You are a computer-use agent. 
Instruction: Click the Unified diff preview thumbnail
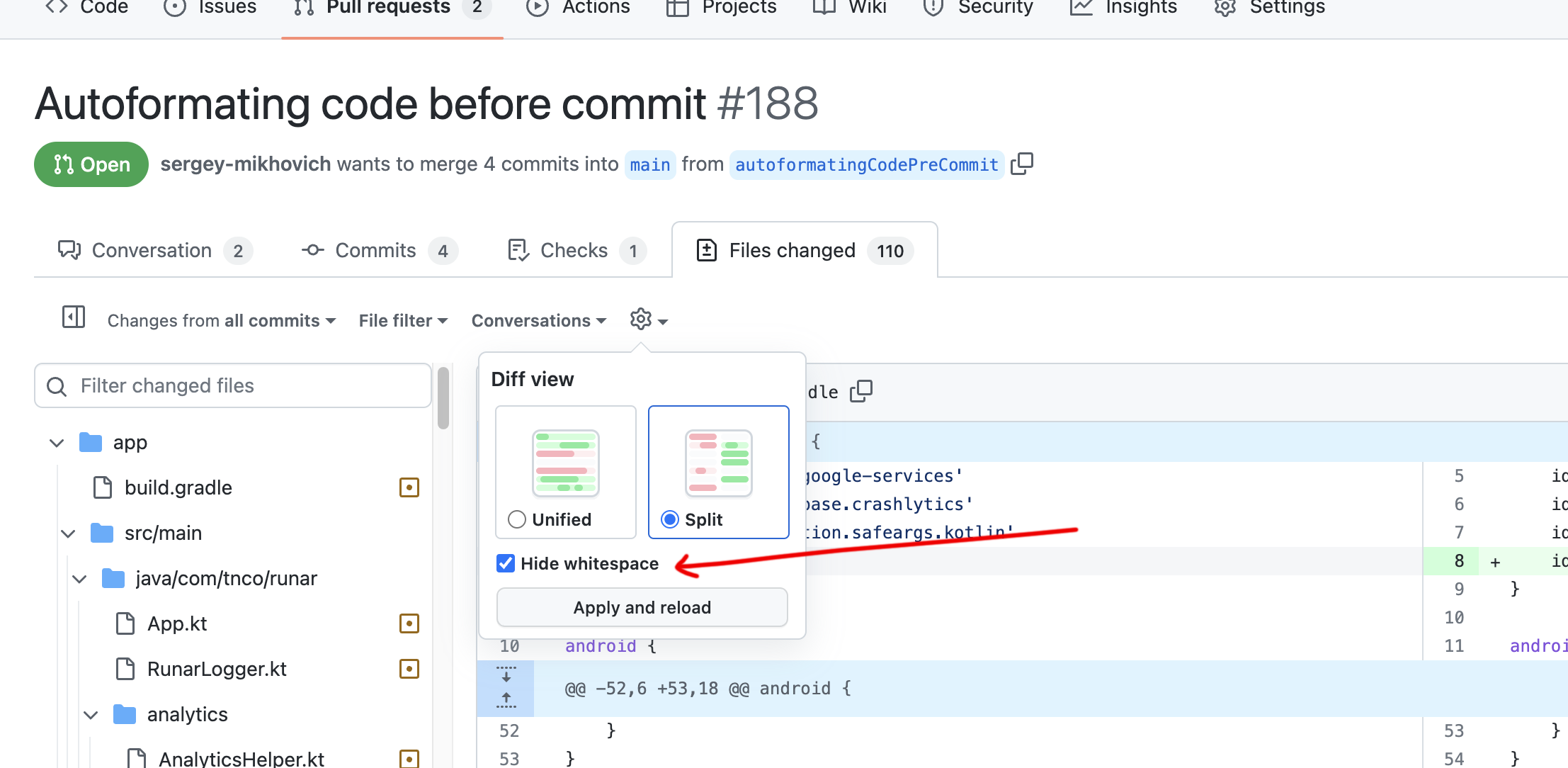pos(565,463)
